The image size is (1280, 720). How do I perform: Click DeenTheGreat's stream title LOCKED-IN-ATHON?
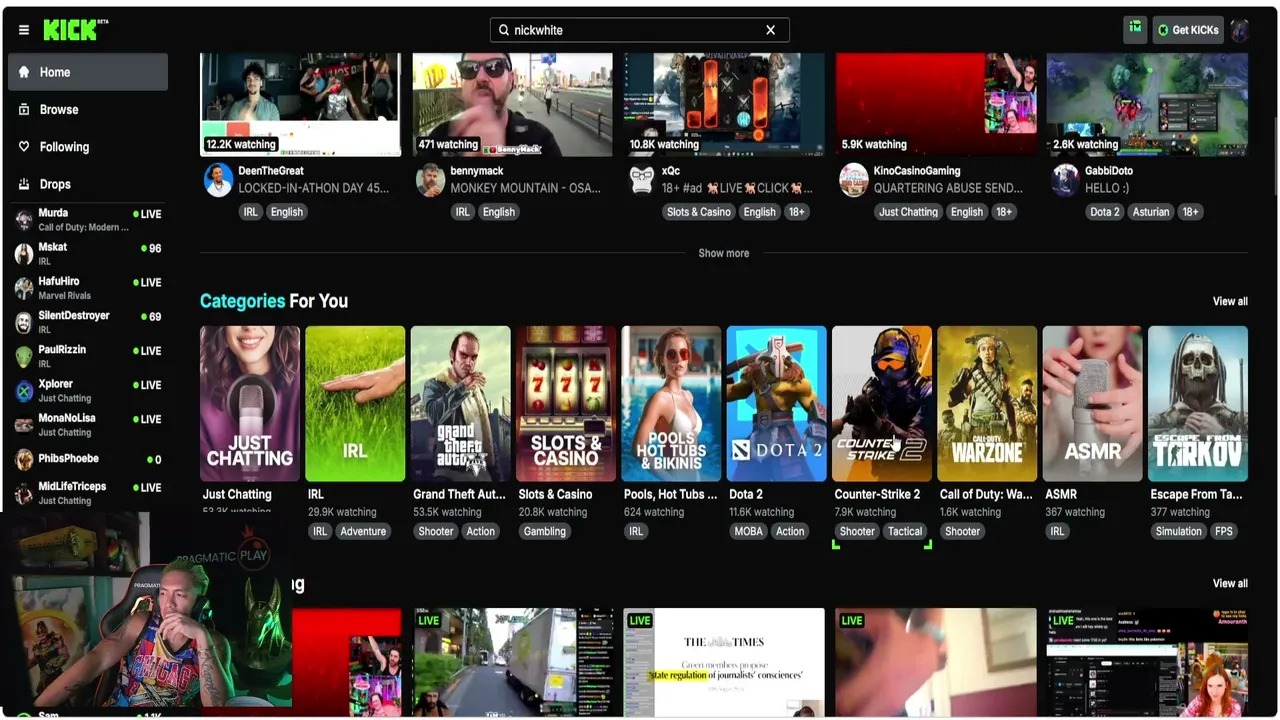coord(314,188)
